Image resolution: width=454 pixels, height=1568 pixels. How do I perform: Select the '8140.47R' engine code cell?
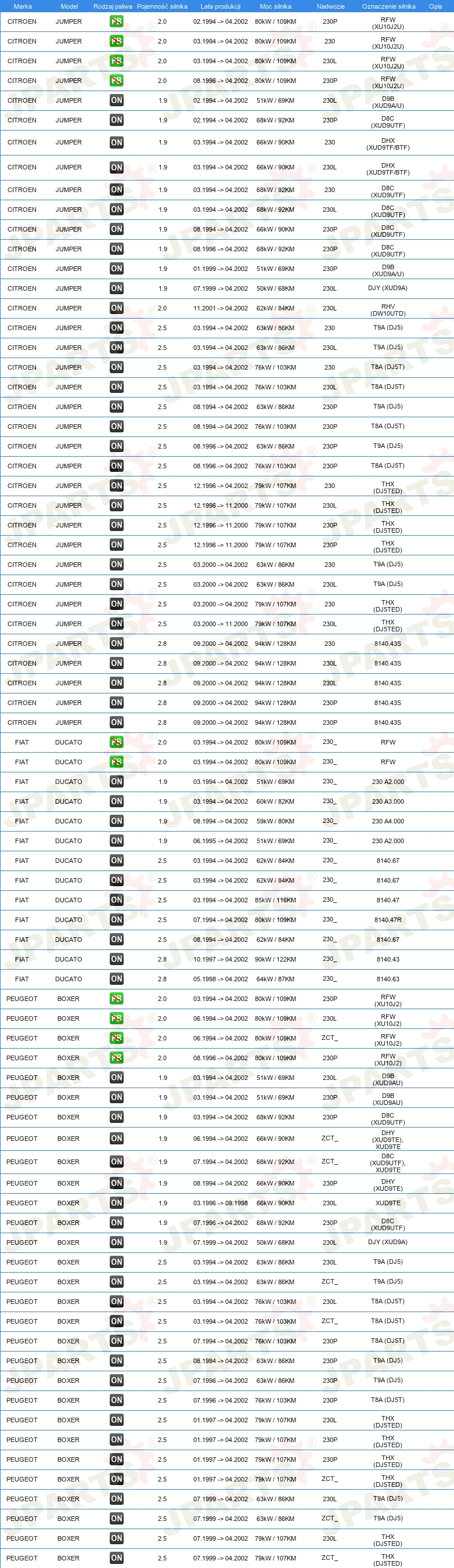388,920
